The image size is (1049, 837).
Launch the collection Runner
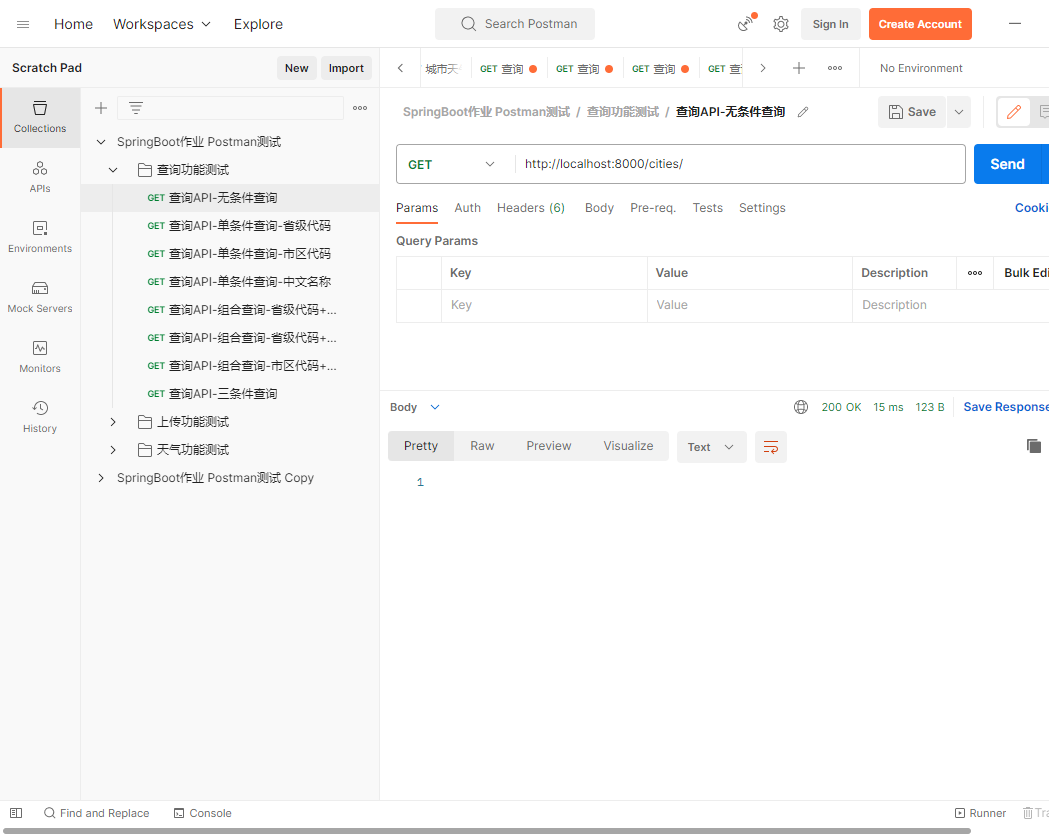point(980,813)
